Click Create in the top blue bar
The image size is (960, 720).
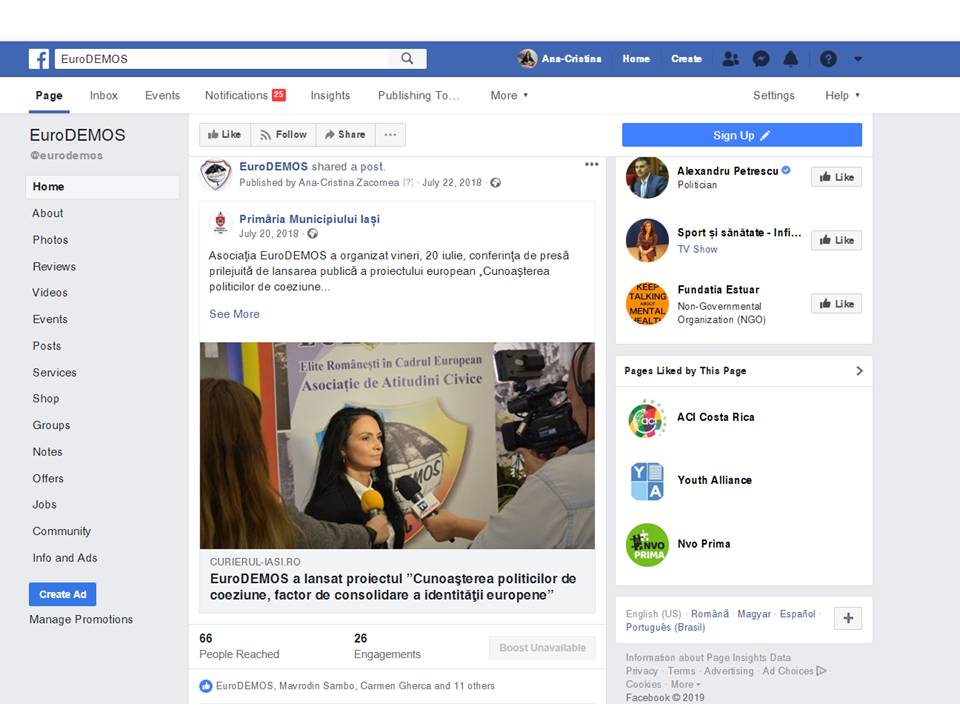coord(686,59)
